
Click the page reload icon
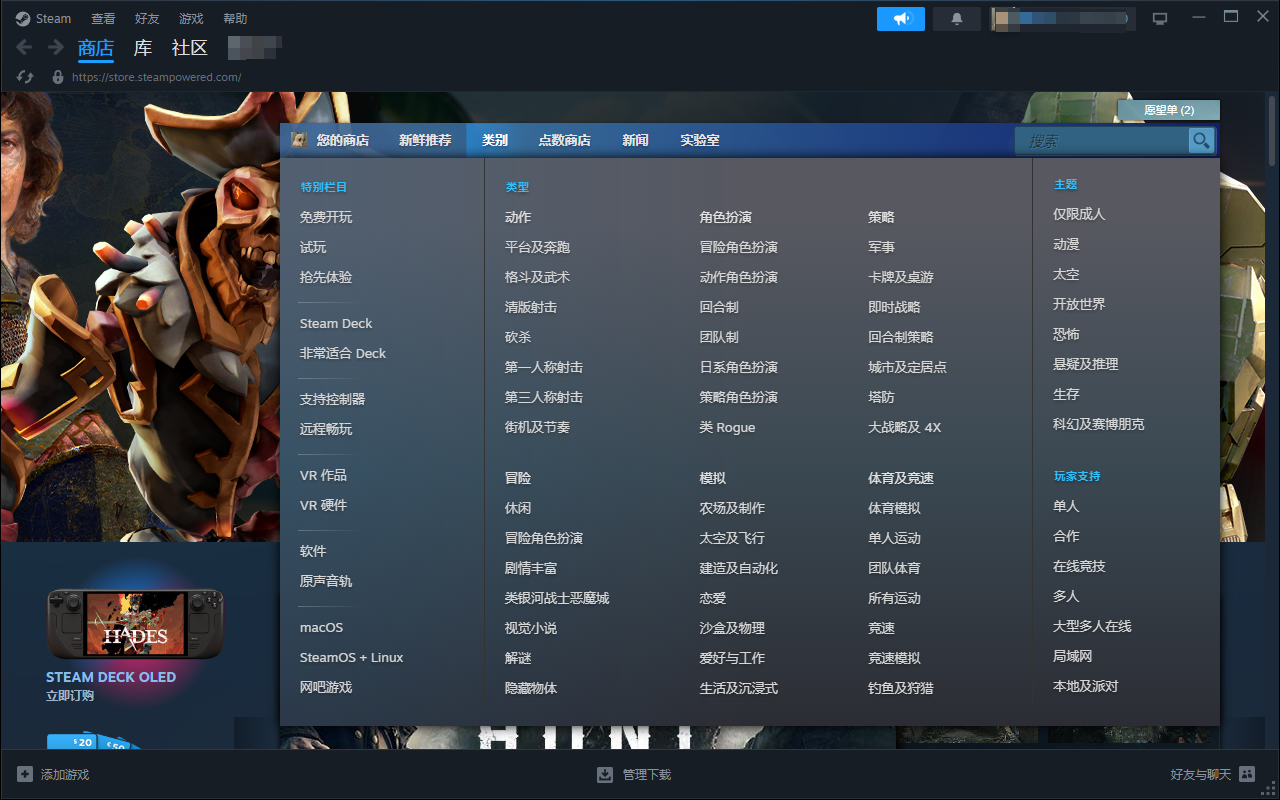click(x=26, y=77)
